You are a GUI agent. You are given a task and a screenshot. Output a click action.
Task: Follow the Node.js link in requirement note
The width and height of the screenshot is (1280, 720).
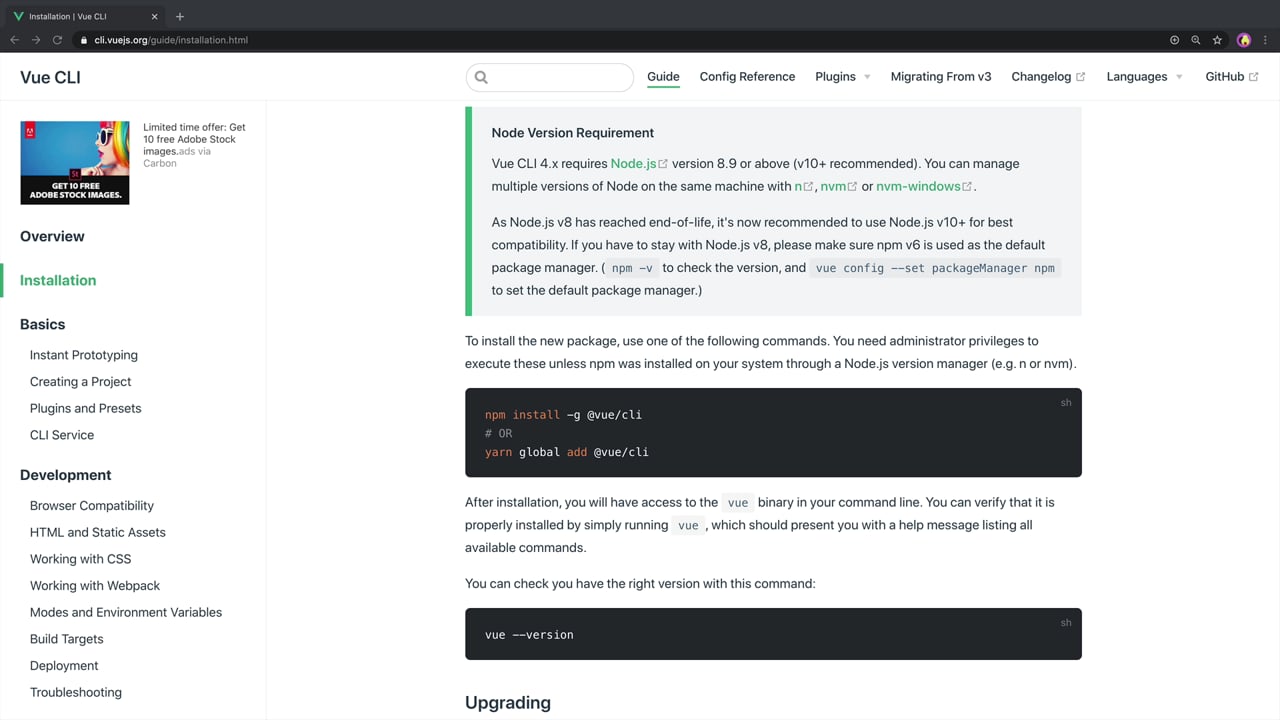[634, 163]
